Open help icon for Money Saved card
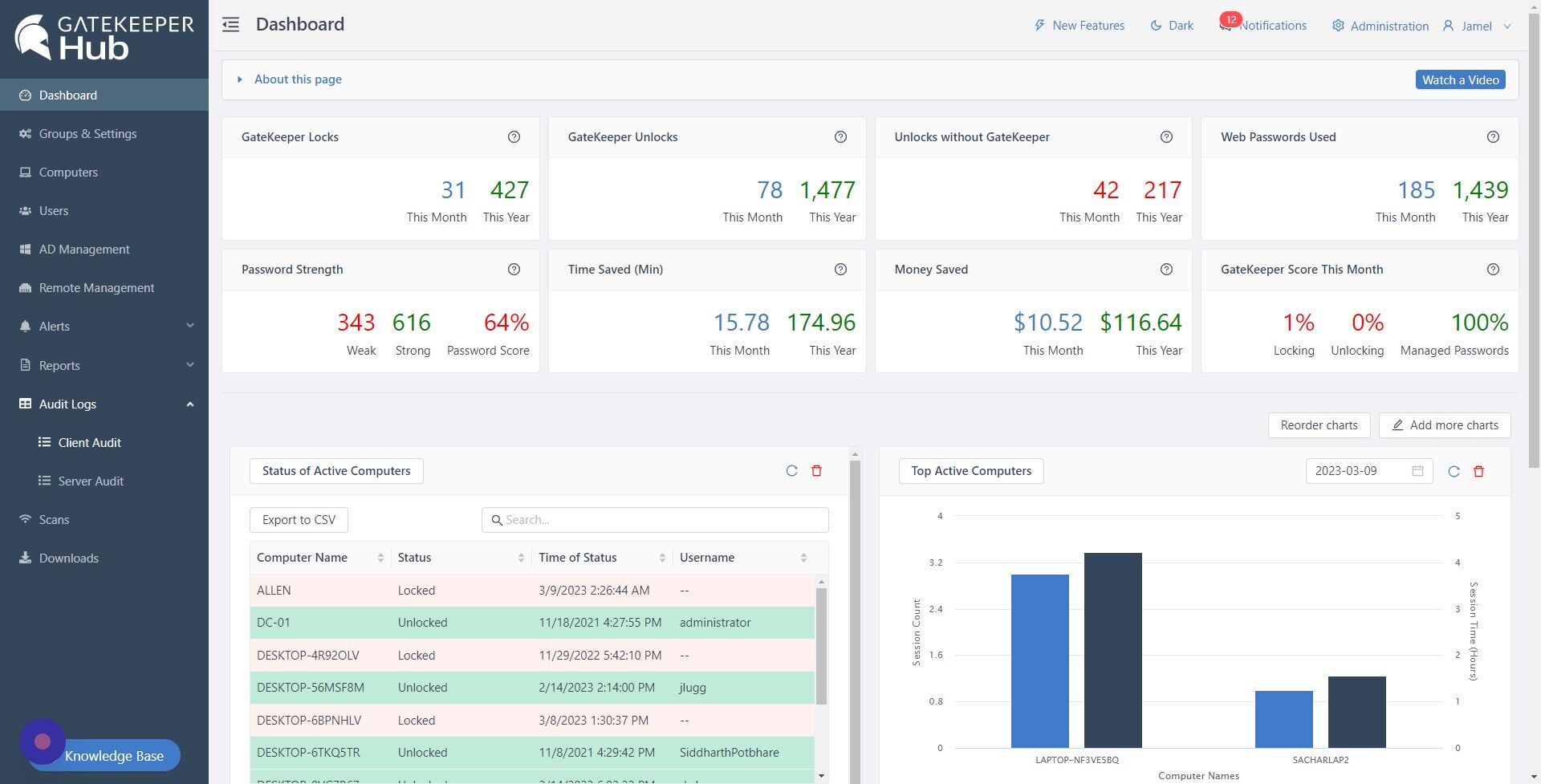The height and width of the screenshot is (784, 1541). point(1166,270)
